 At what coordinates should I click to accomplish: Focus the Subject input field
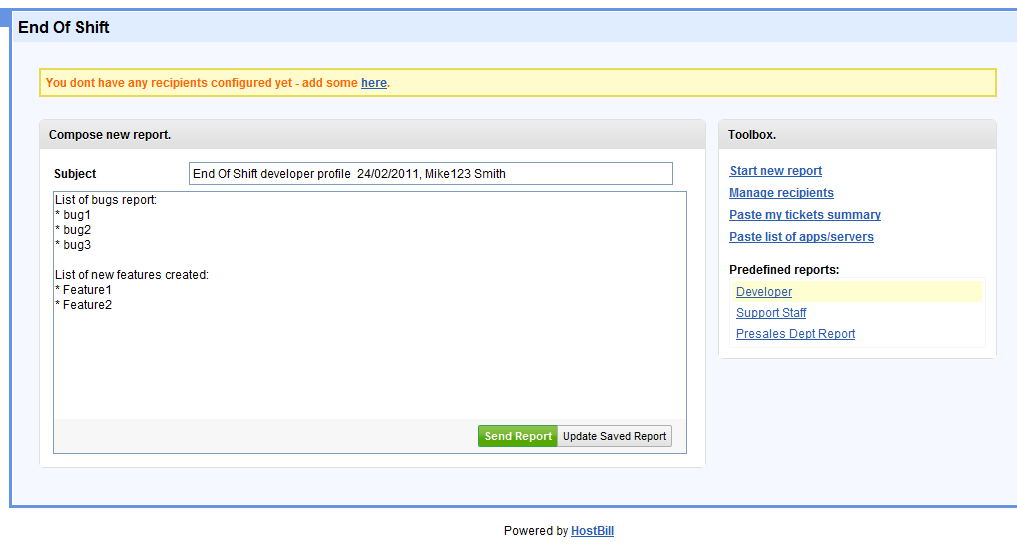pyautogui.click(x=430, y=174)
